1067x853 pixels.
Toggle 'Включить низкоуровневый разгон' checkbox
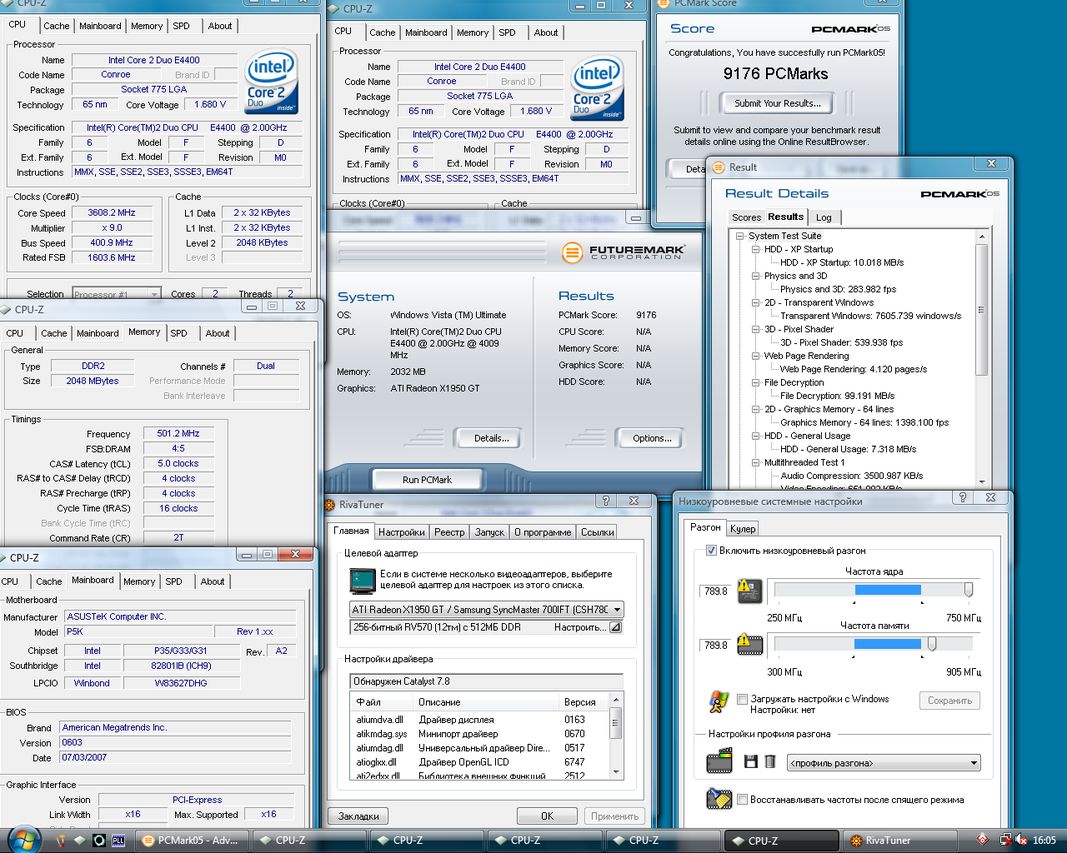click(x=711, y=550)
